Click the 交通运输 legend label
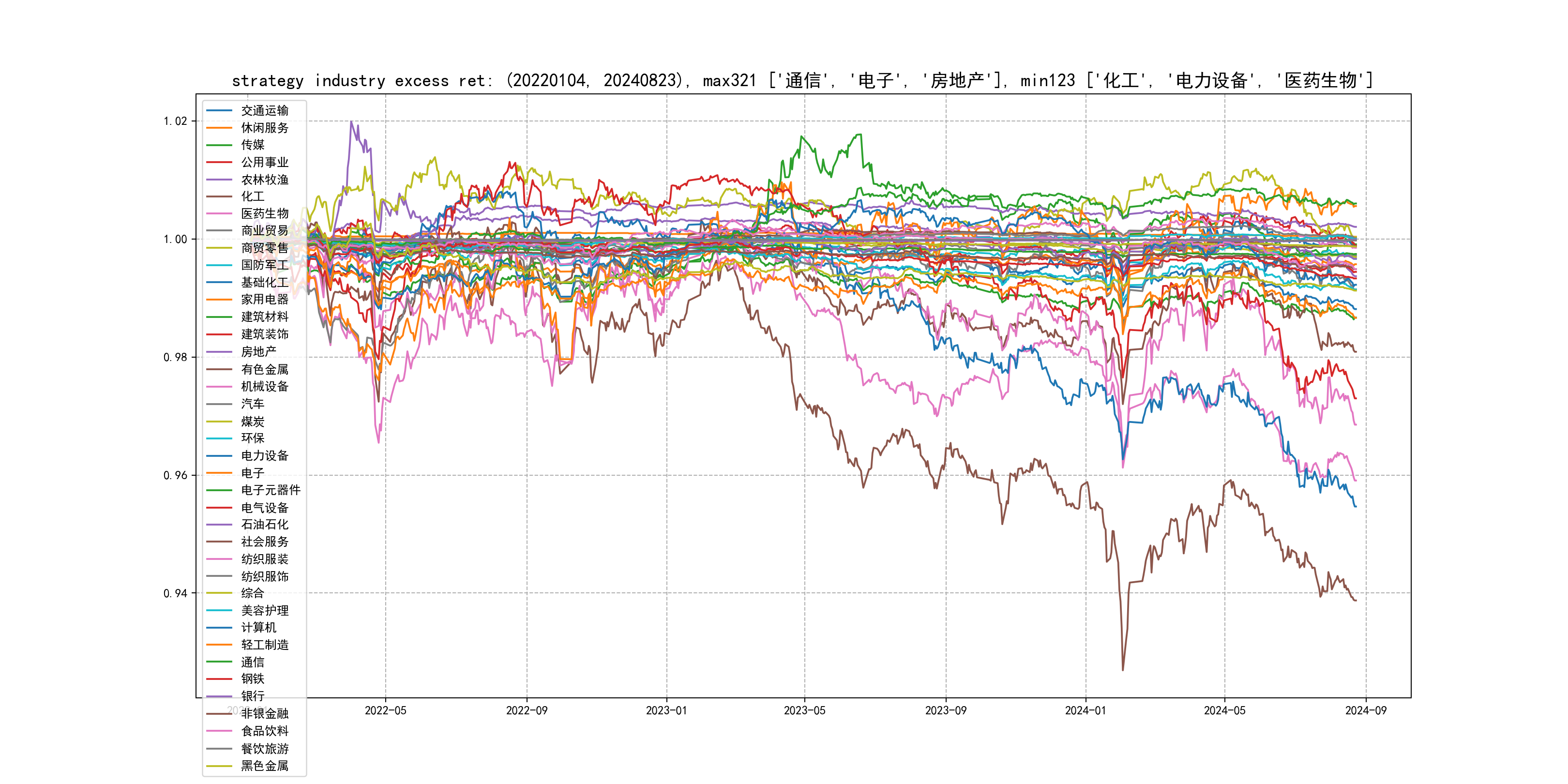 click(264, 110)
